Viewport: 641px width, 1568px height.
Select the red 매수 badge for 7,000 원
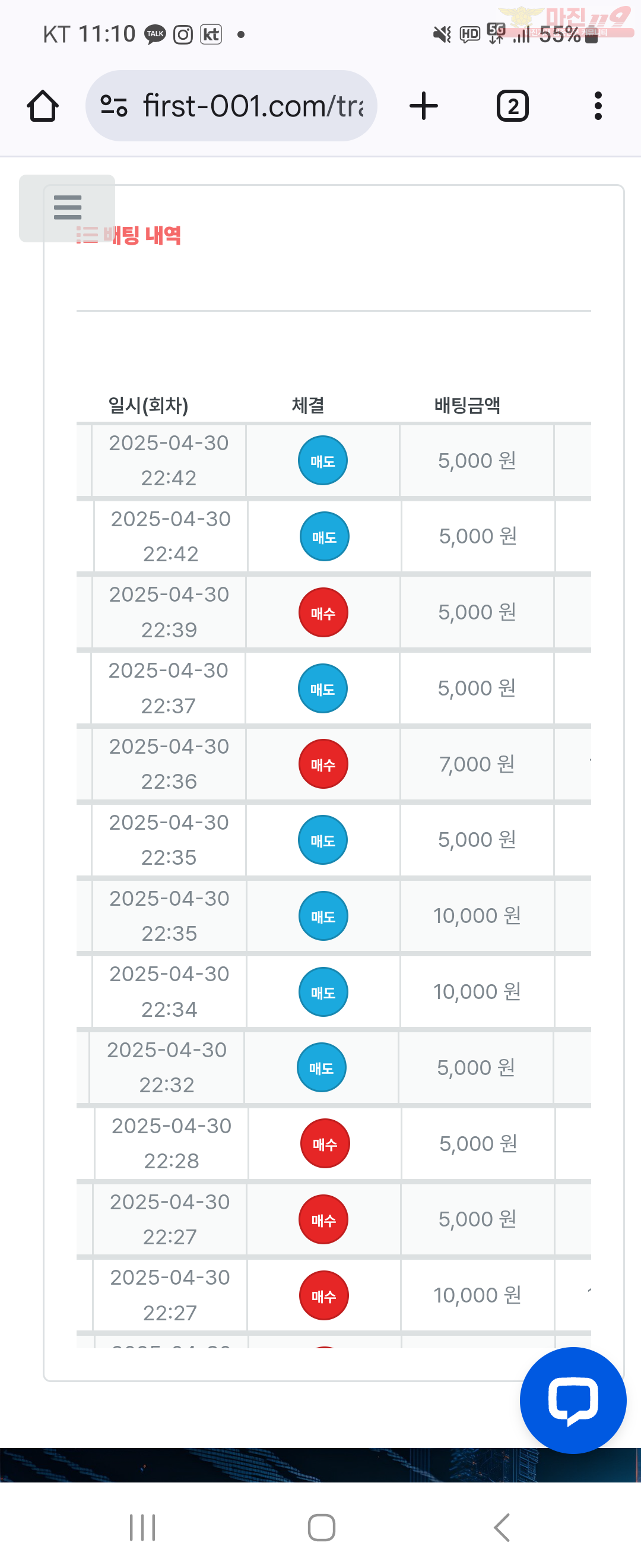click(x=323, y=764)
